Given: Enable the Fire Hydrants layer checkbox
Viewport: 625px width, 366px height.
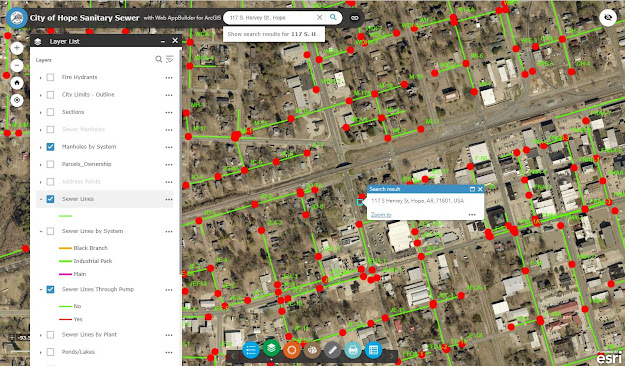Looking at the screenshot, I should tap(50, 77).
